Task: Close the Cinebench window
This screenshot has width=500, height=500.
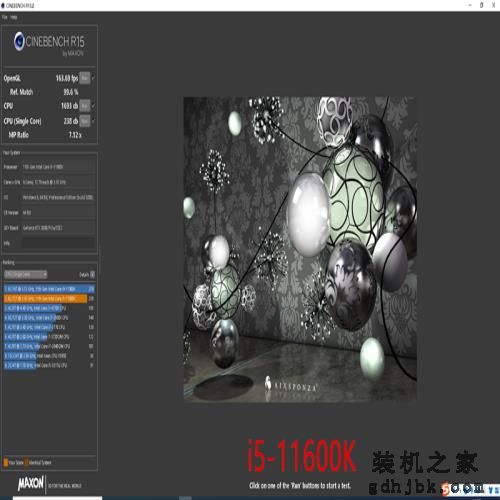Action: (494, 5)
